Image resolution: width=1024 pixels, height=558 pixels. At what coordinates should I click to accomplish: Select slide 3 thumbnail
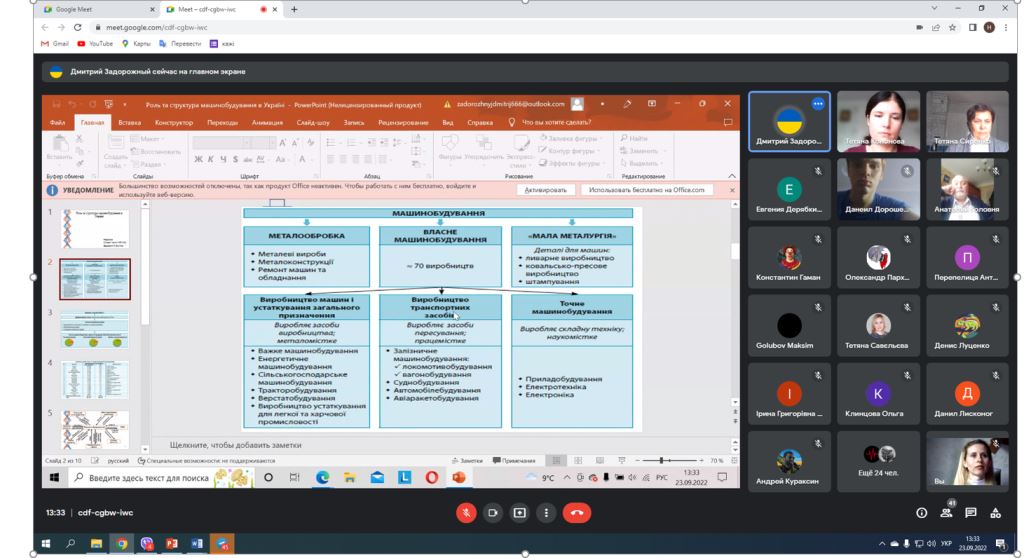(95, 329)
